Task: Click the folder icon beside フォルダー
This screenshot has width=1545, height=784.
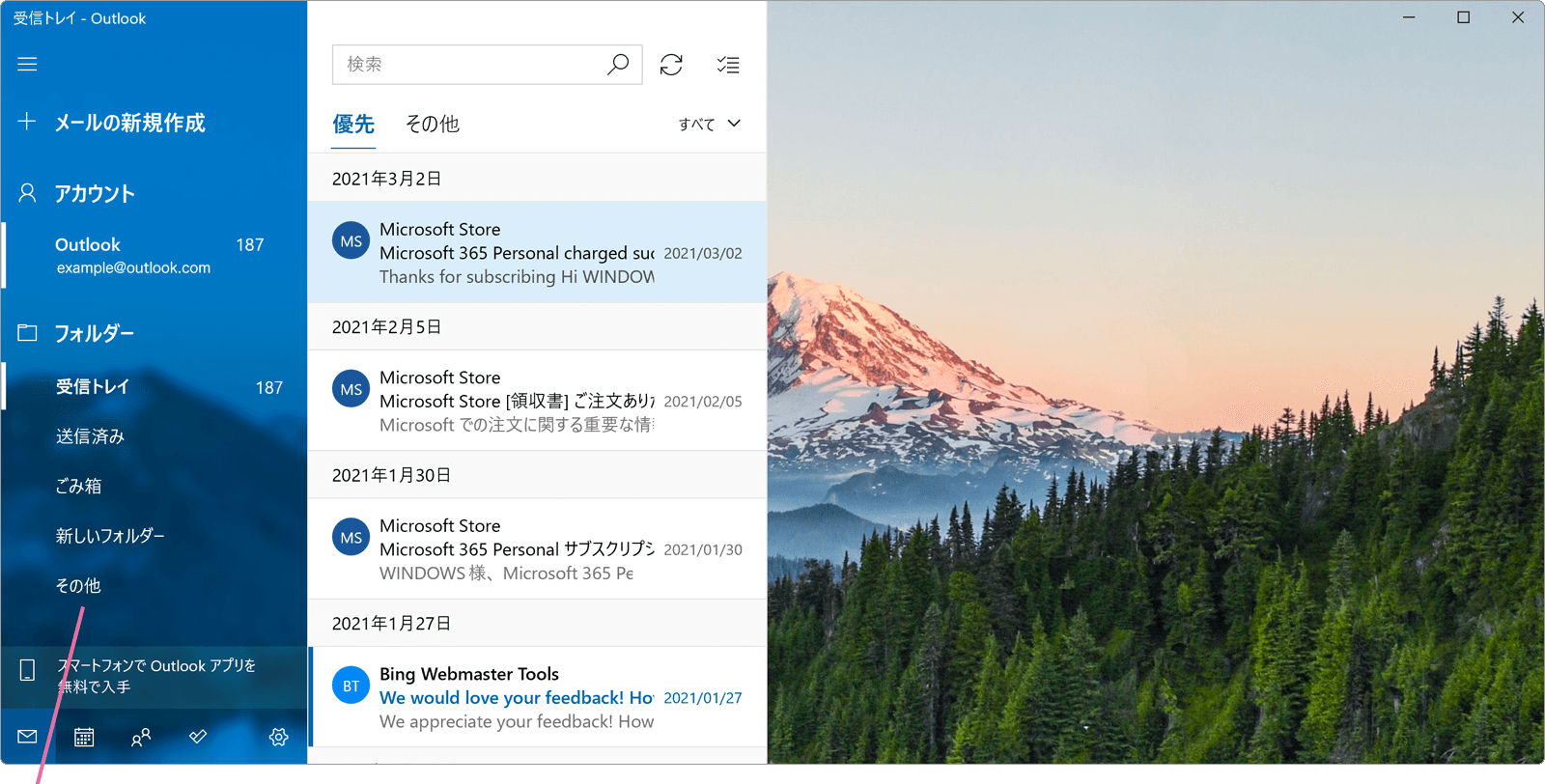Action: (27, 333)
